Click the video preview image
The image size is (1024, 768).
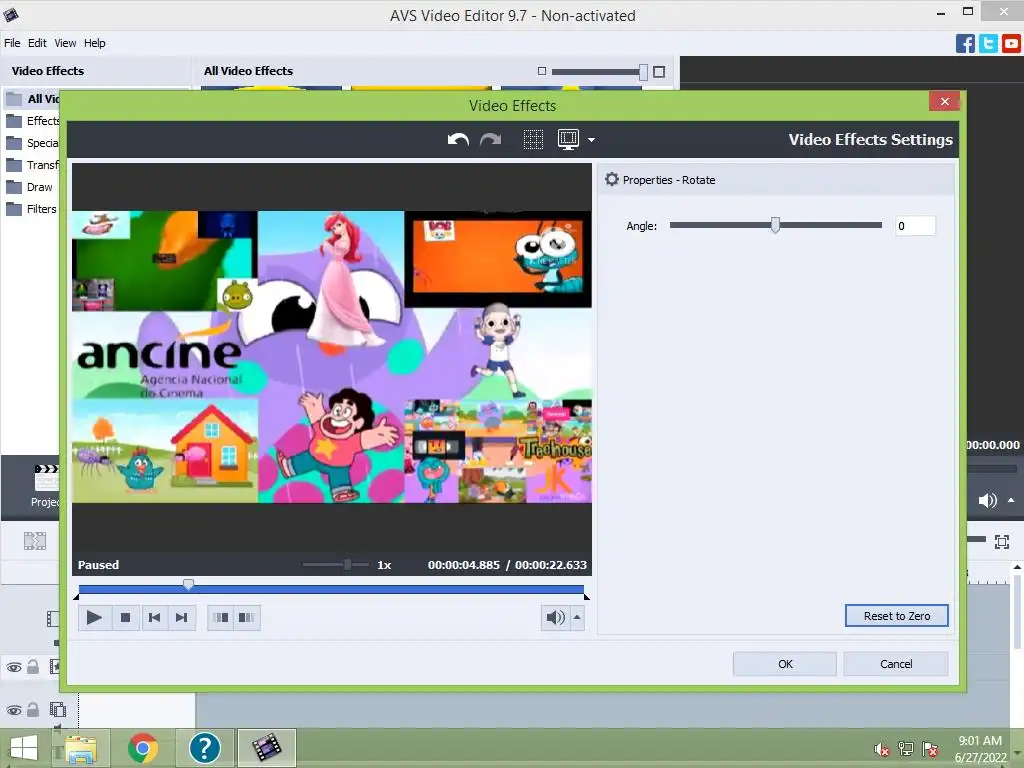tap(332, 357)
